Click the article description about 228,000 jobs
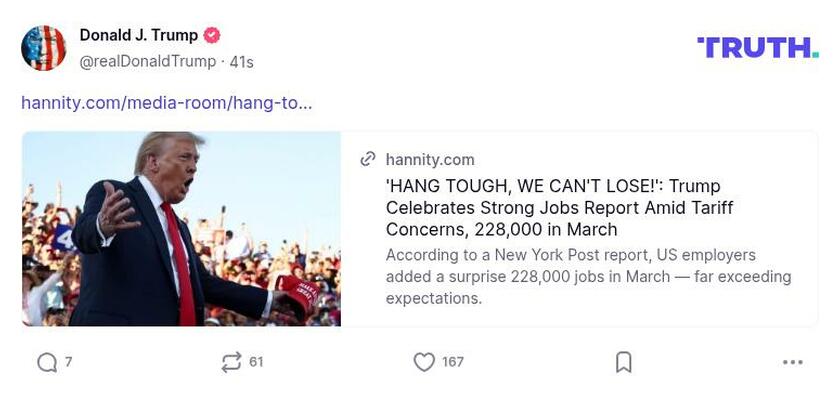This screenshot has height=406, width=840. (588, 276)
